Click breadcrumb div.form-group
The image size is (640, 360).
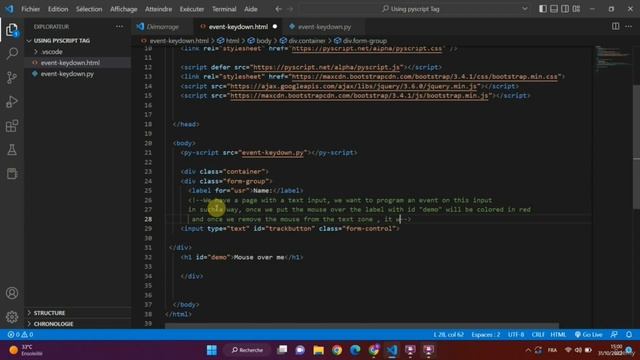coord(365,41)
